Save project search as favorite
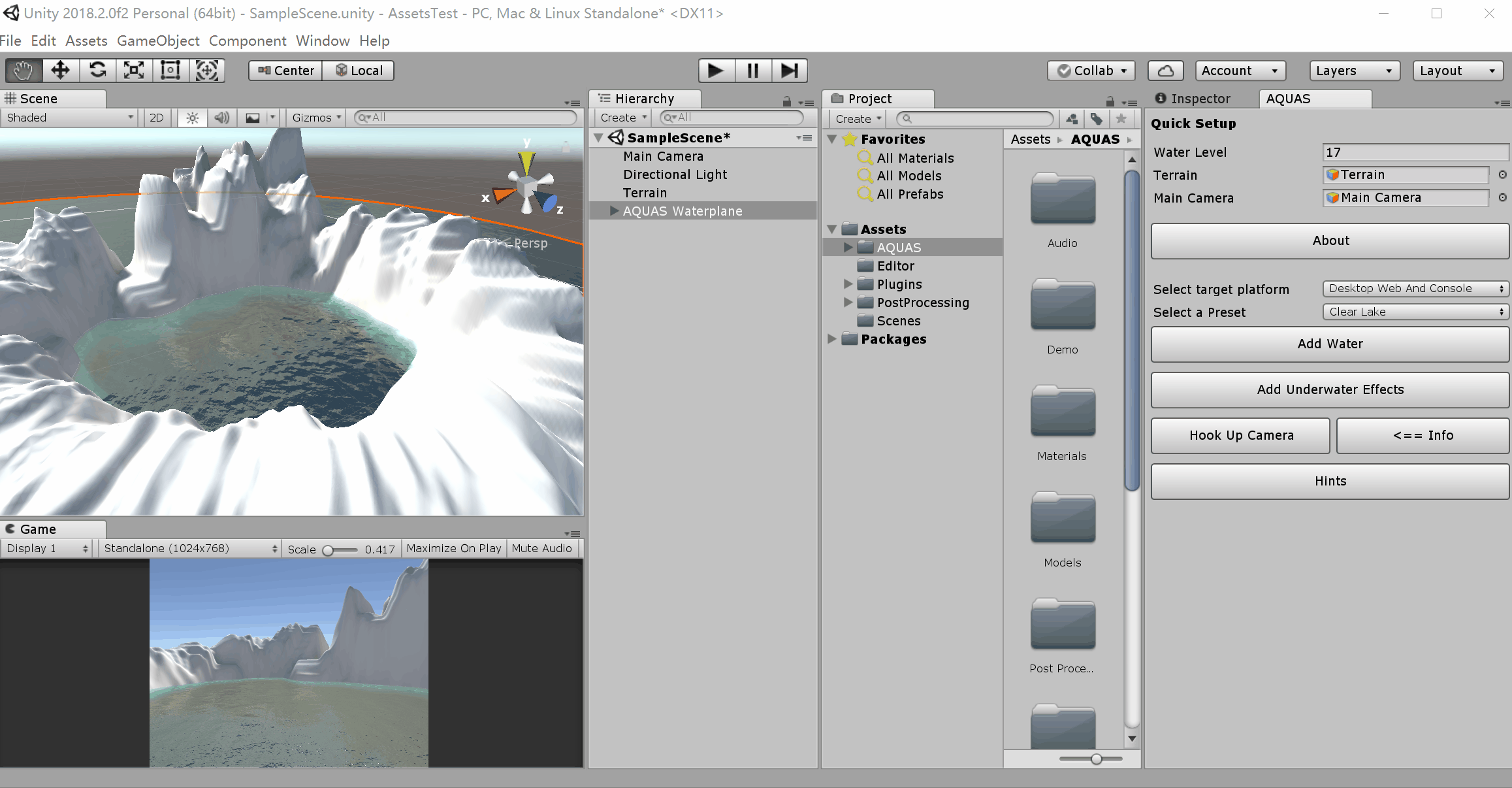The width and height of the screenshot is (1512, 788). [1121, 118]
